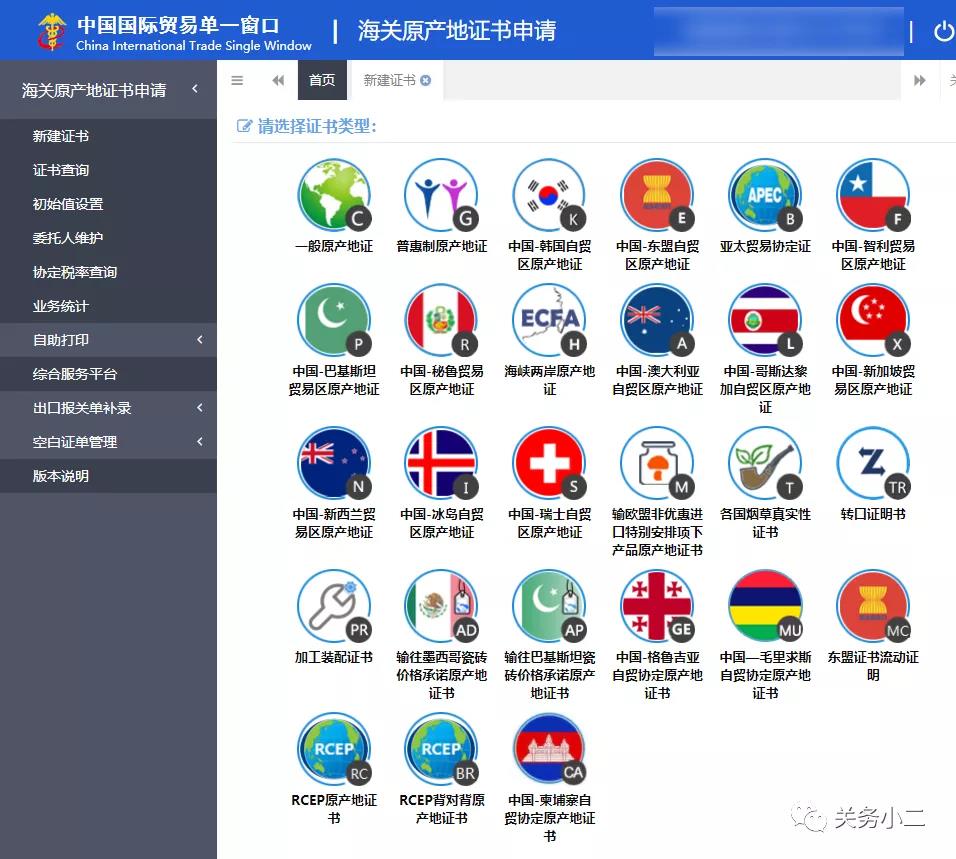
Task: Select the 普惠制原产地证 certificate icon
Action: 441,195
